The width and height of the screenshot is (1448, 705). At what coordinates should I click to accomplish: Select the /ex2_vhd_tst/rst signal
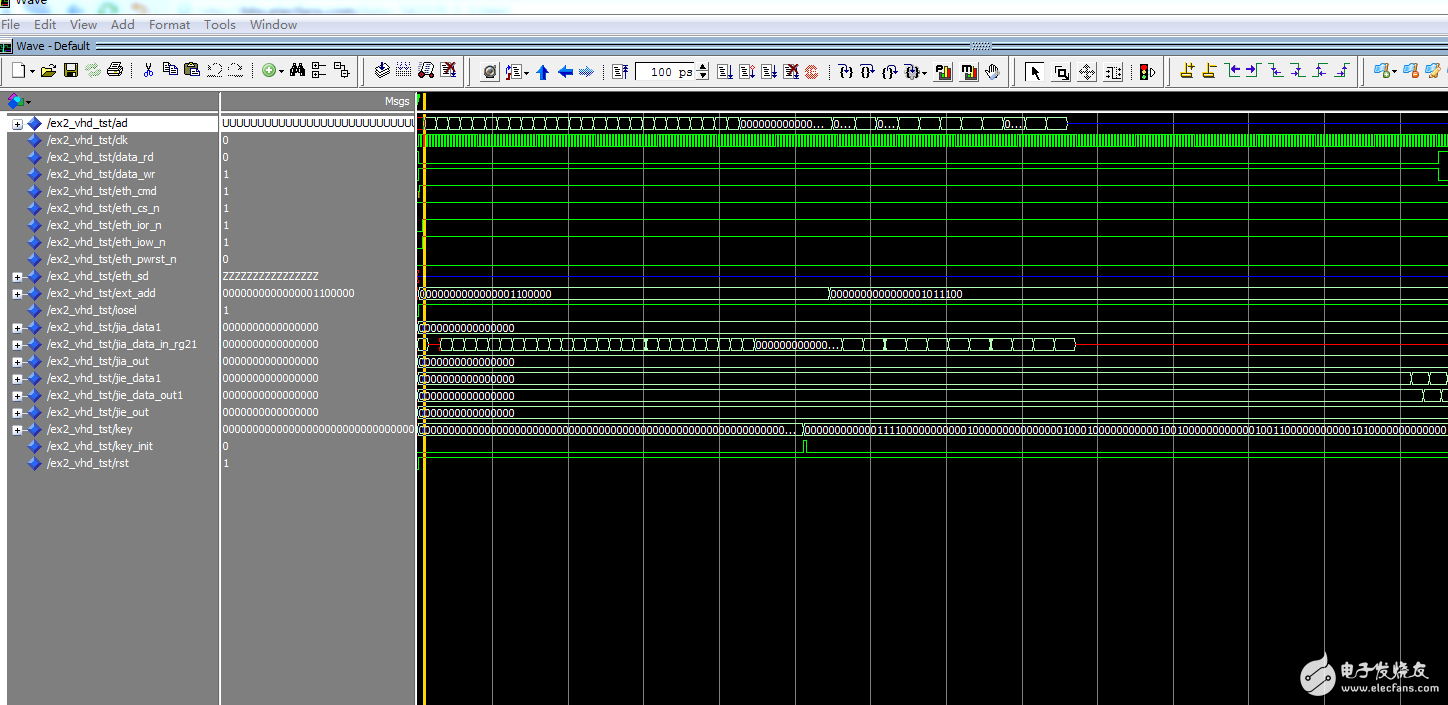[88, 463]
